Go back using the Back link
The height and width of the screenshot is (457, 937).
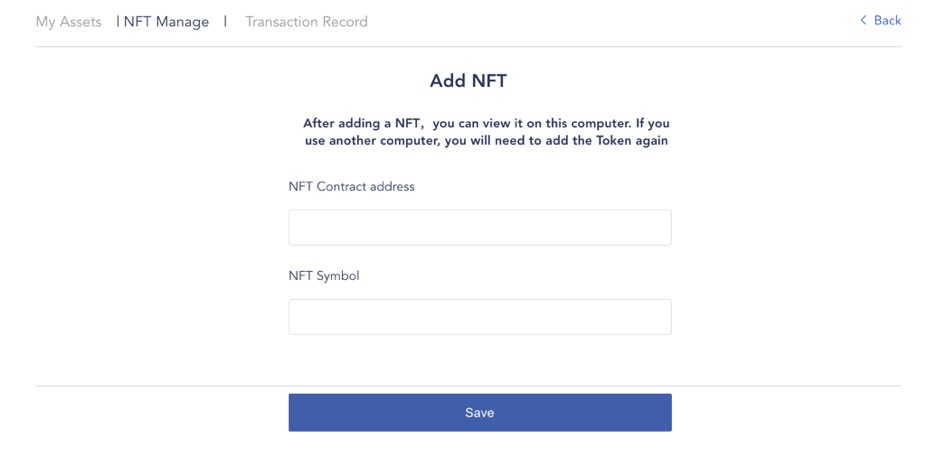(x=880, y=20)
